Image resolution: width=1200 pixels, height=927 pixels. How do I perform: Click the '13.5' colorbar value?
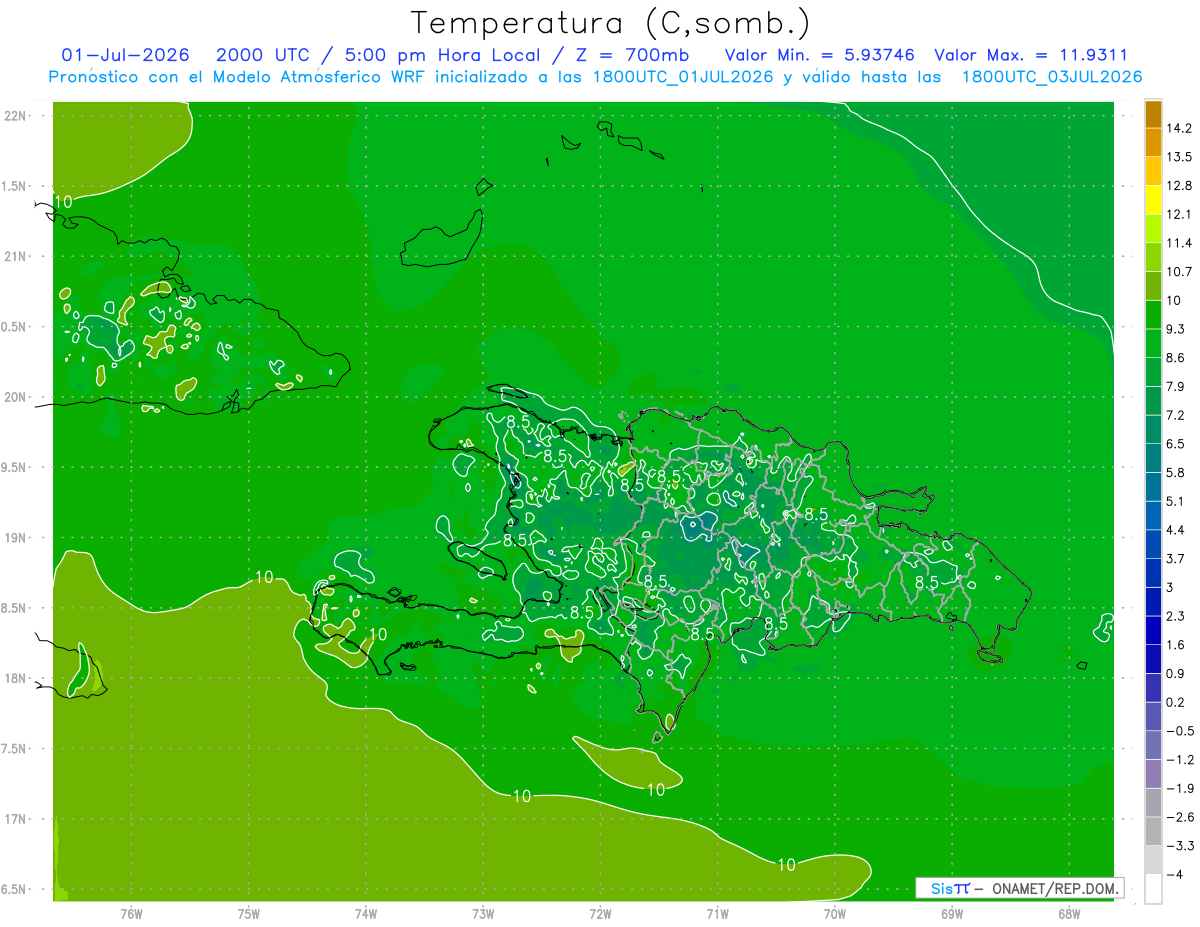1178,157
